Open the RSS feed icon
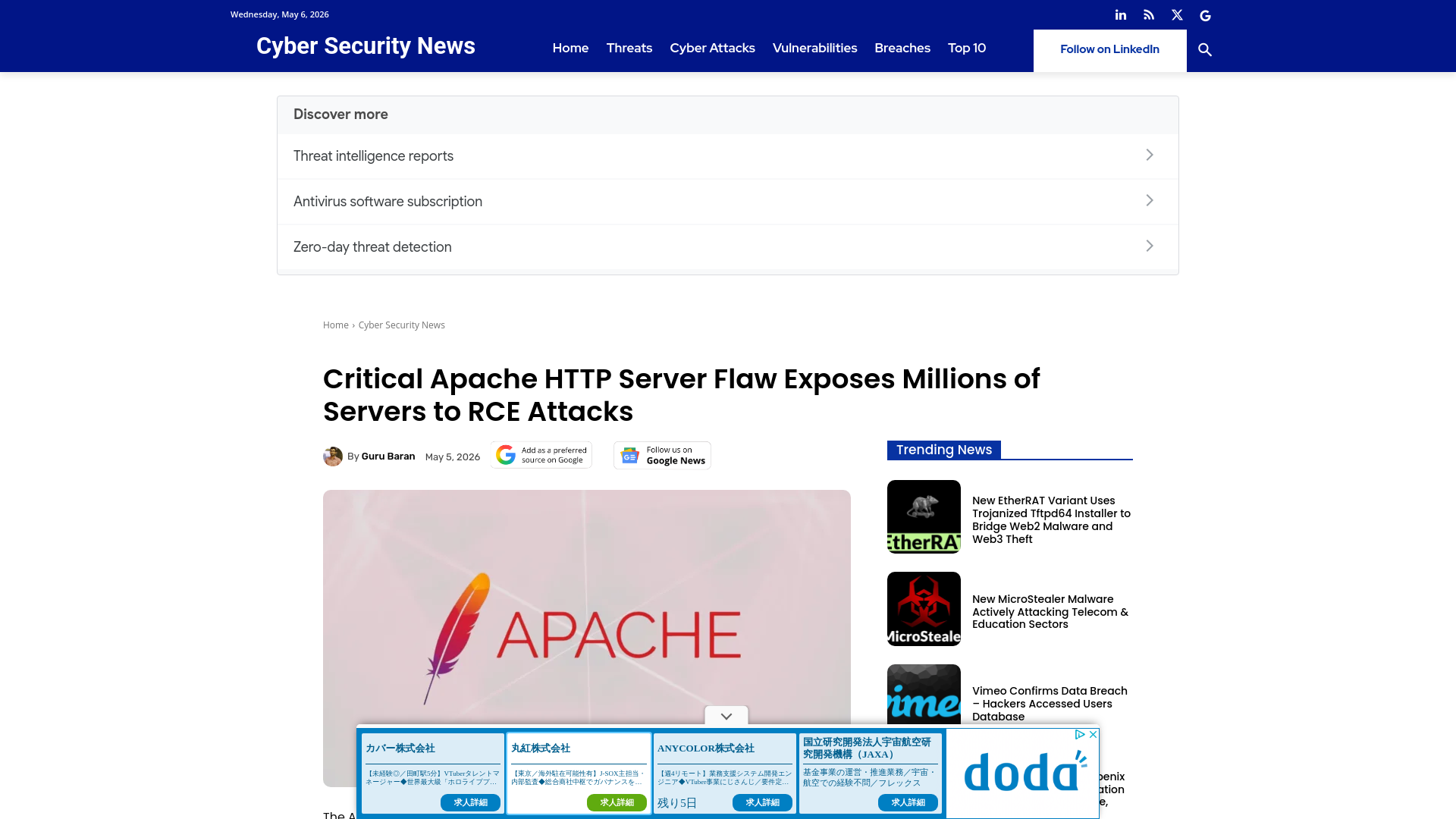Screen dimensions: 1456x819 [x=1149, y=15]
